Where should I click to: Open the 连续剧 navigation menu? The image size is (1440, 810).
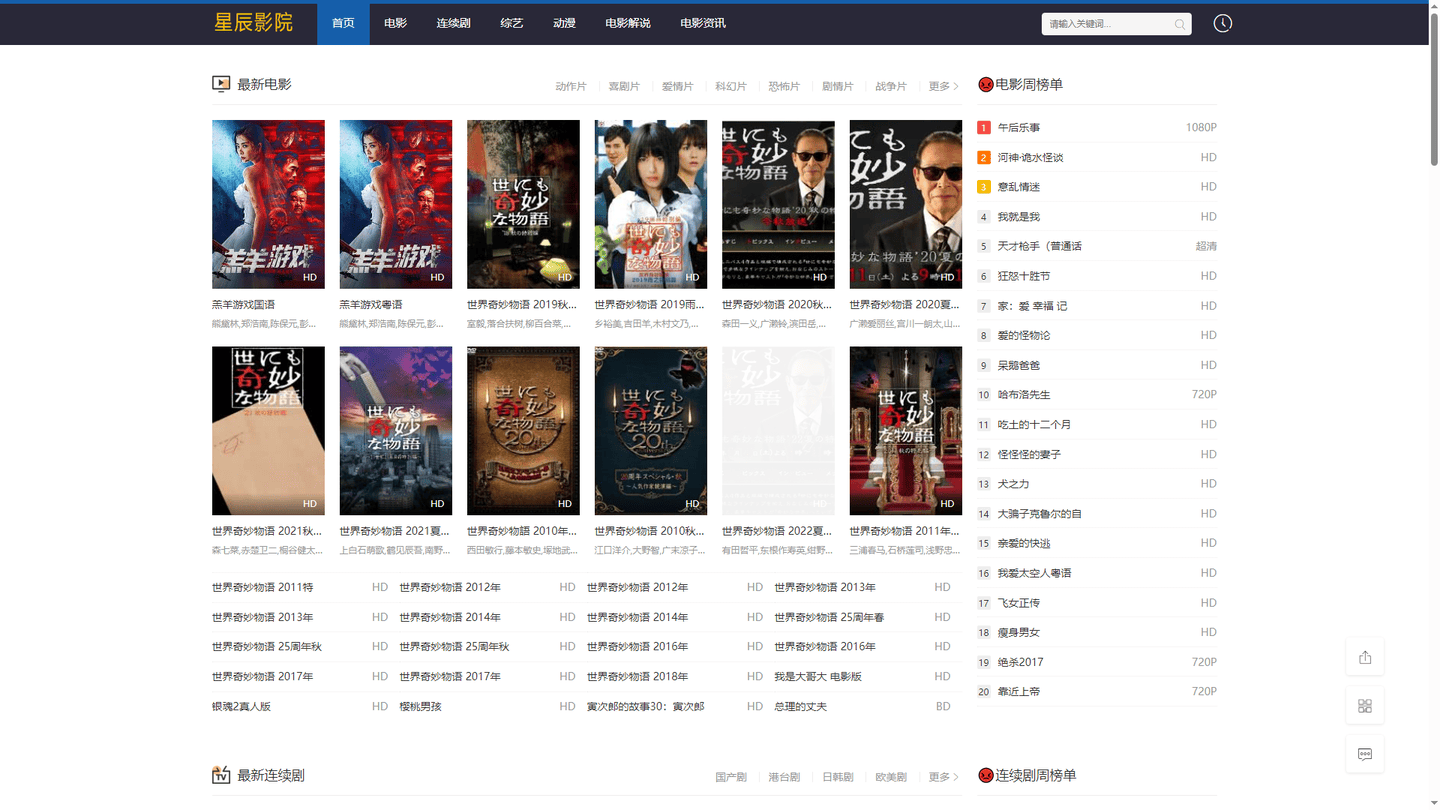453,23
